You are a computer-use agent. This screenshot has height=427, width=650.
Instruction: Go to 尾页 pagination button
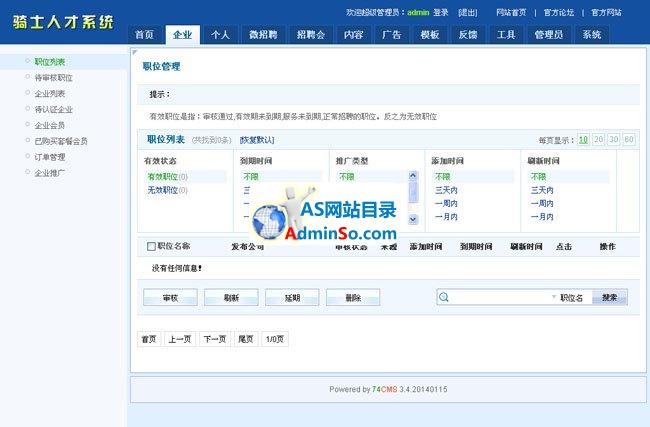246,339
